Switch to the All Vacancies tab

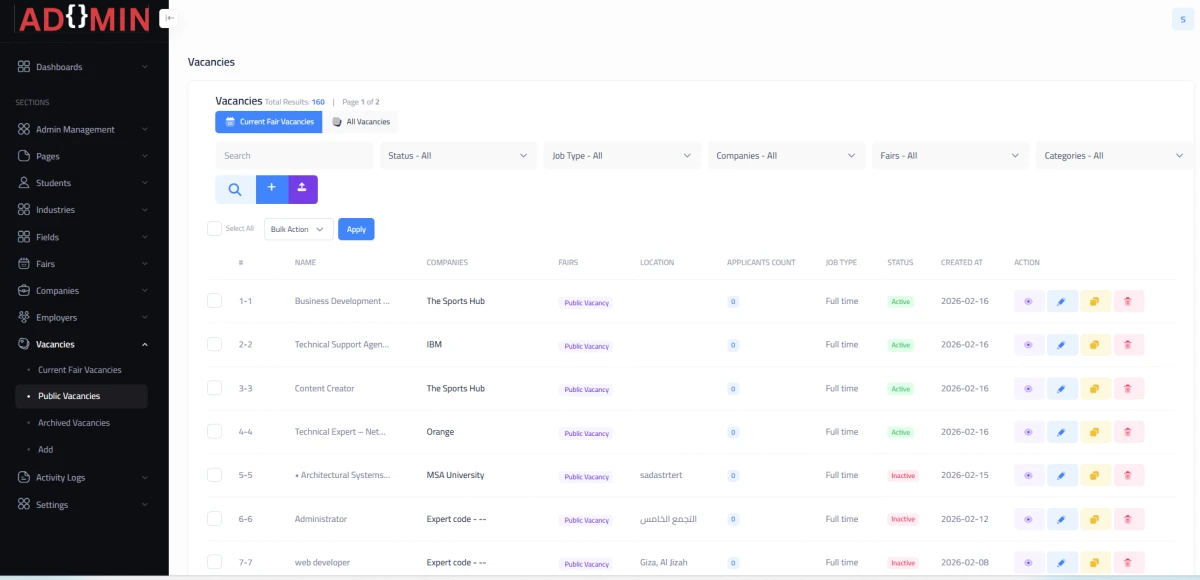(360, 122)
